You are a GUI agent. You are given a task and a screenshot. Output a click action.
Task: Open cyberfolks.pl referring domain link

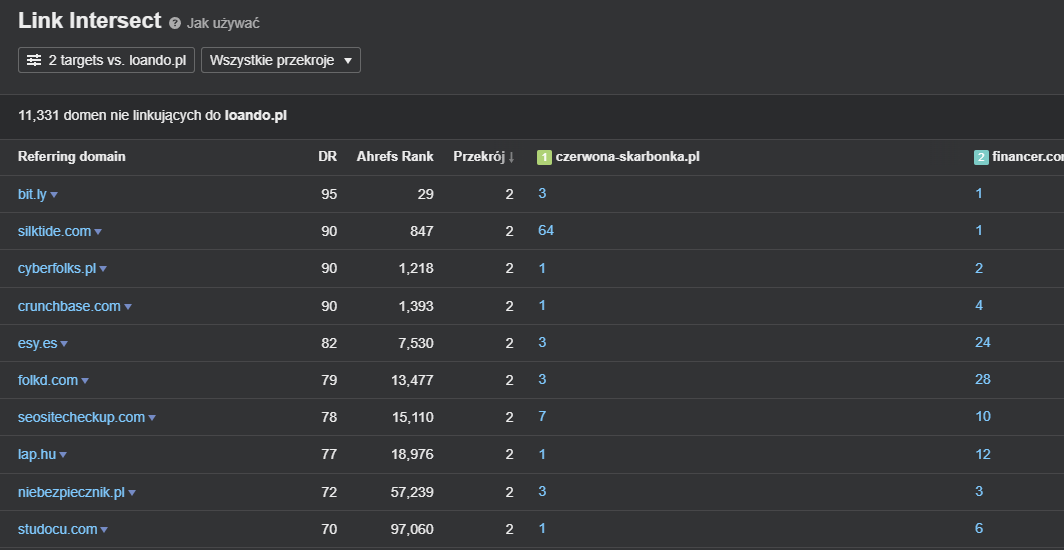coord(57,269)
